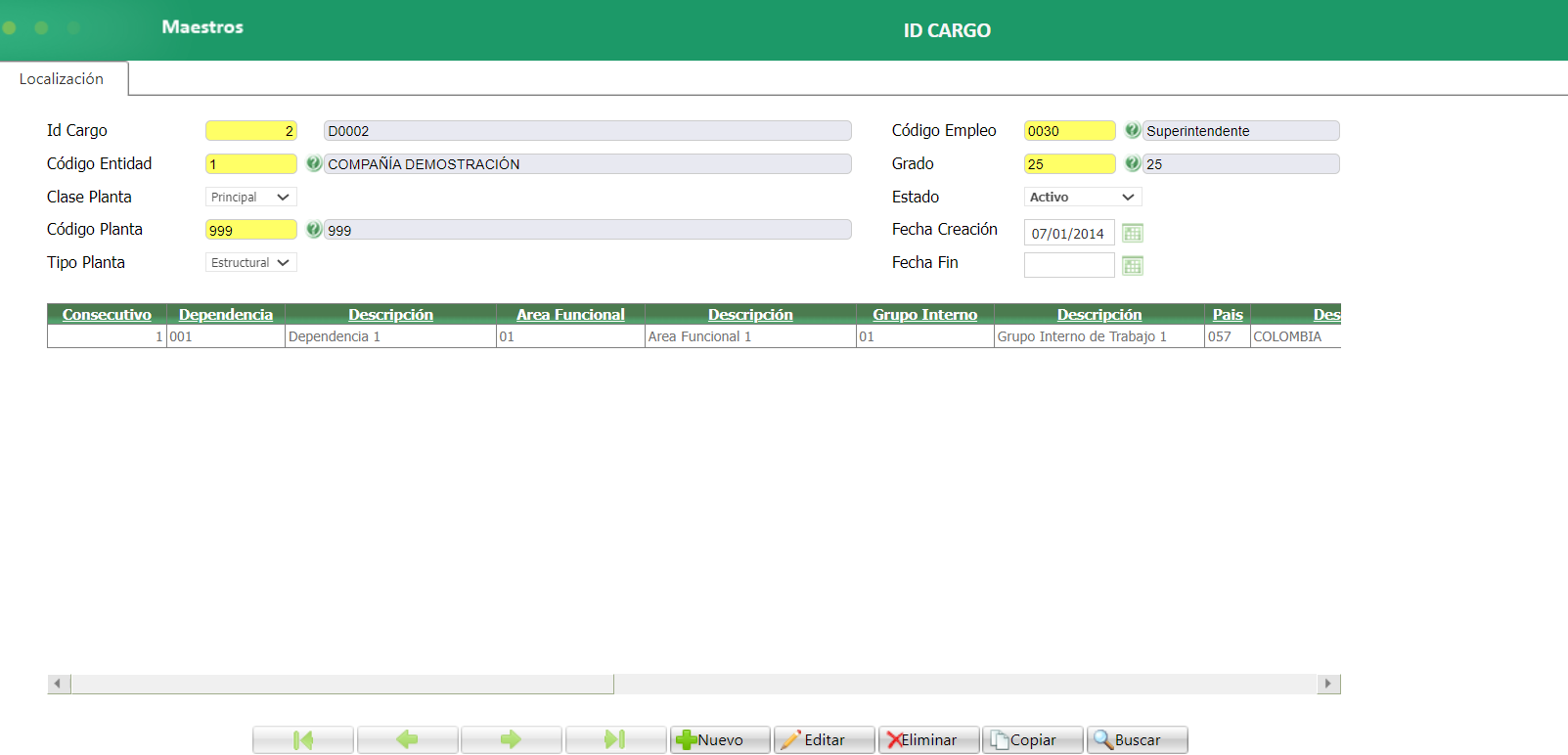1568x755 pixels.
Task: Click the Código Entidad input field
Action: click(250, 163)
